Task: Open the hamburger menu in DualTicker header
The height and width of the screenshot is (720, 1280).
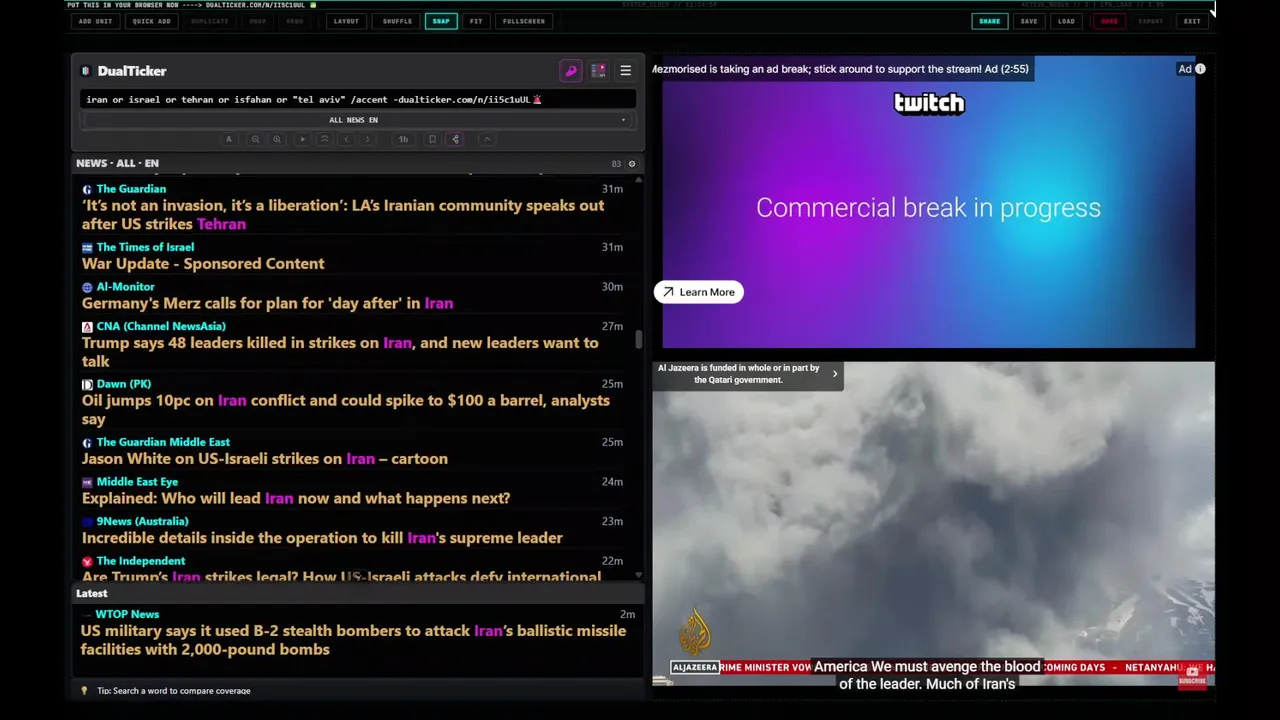Action: 625,71
